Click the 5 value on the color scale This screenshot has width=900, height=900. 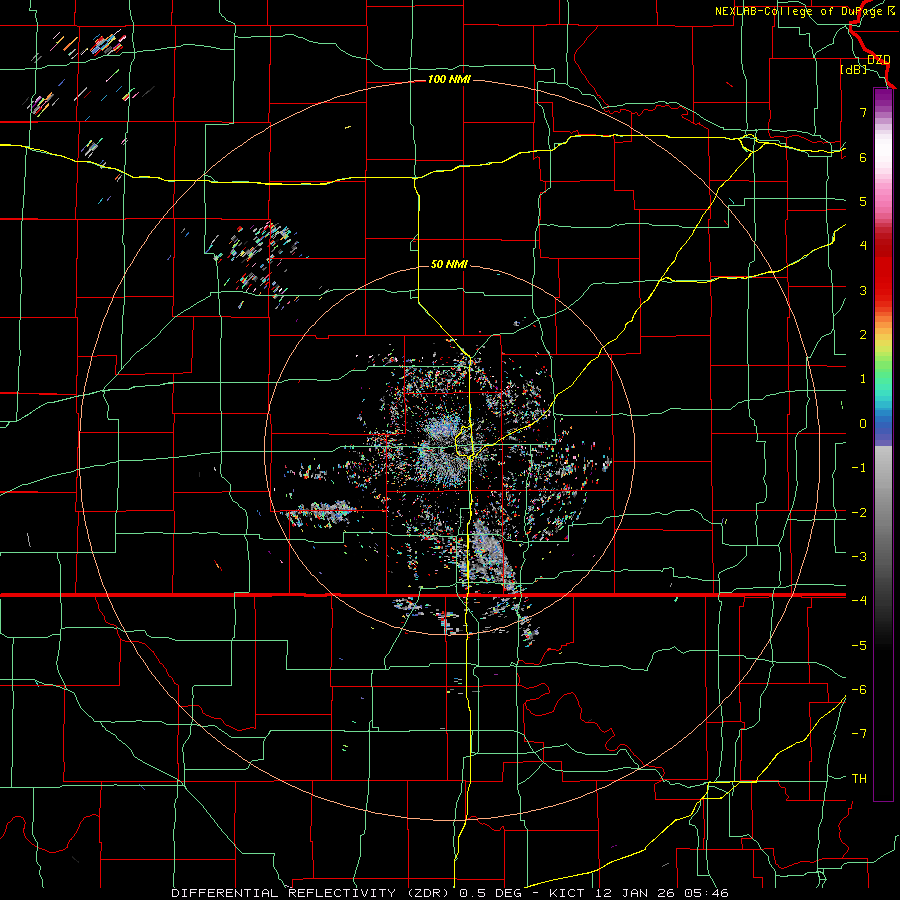863,201
